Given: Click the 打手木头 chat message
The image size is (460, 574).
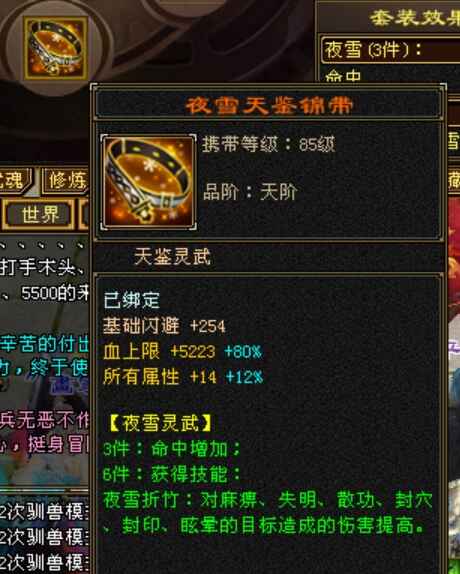Looking at the screenshot, I should point(42,267).
